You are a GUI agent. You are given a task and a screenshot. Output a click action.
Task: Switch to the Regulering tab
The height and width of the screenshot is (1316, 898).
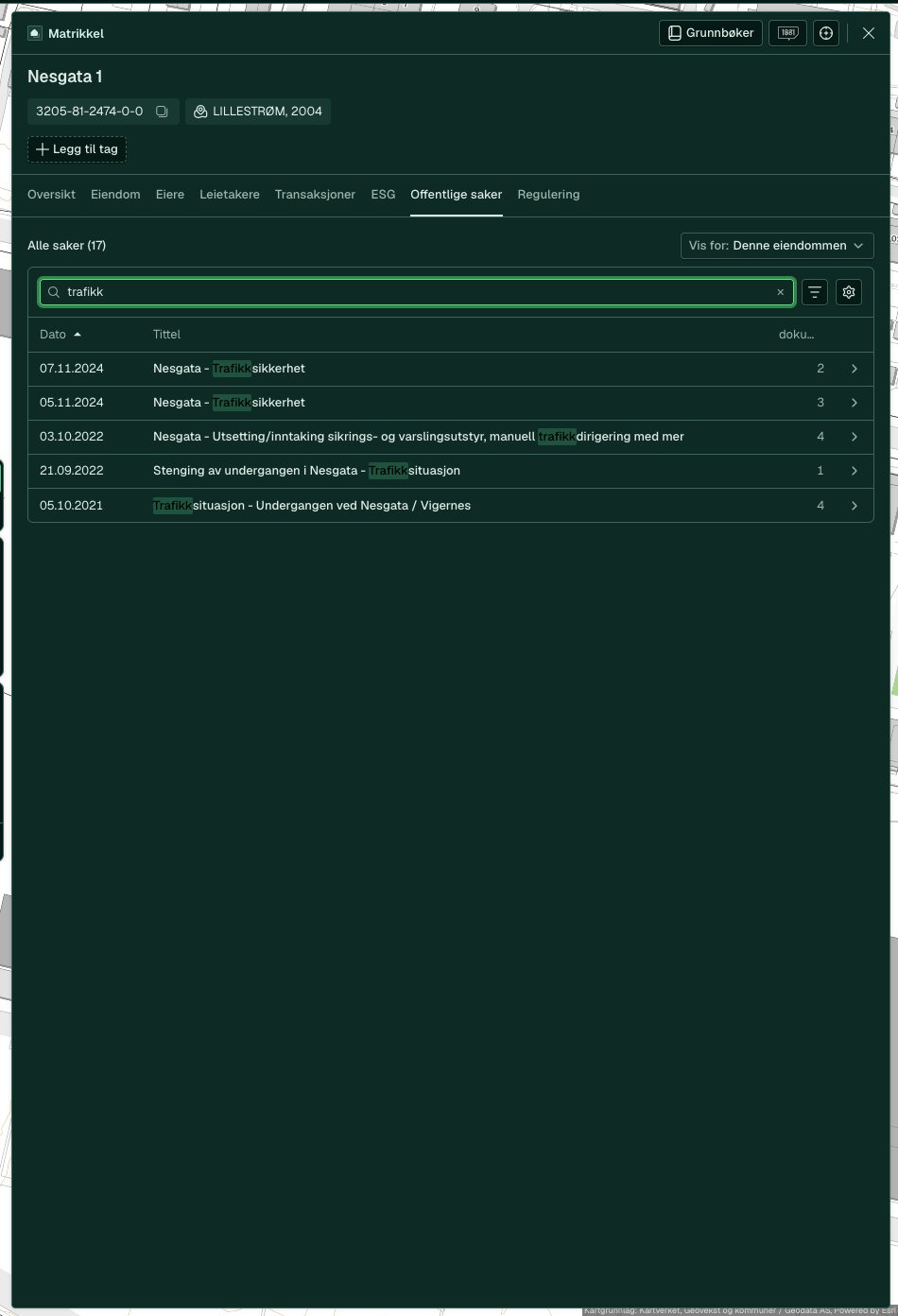(x=548, y=195)
